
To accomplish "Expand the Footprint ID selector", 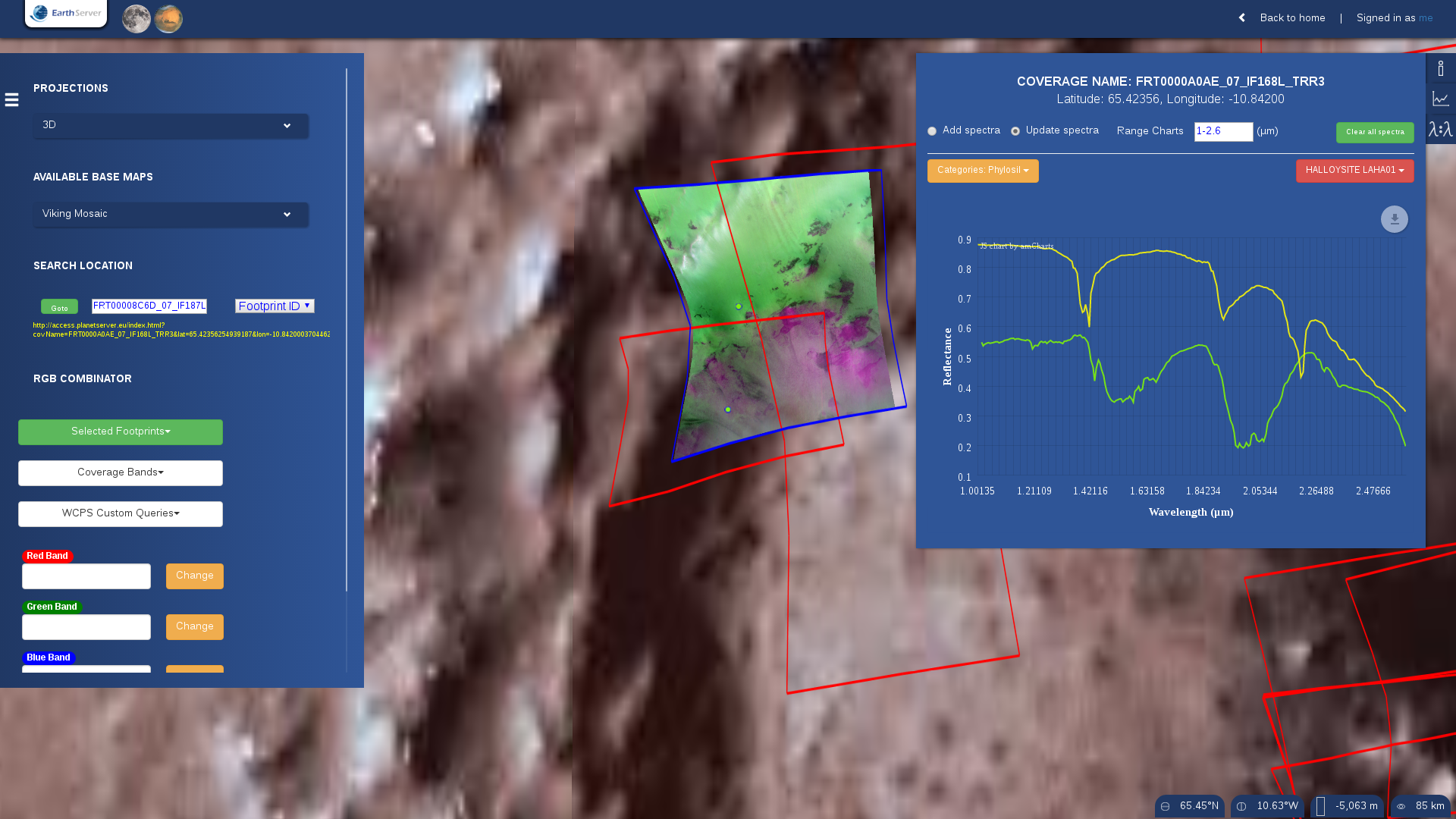I will (275, 306).
